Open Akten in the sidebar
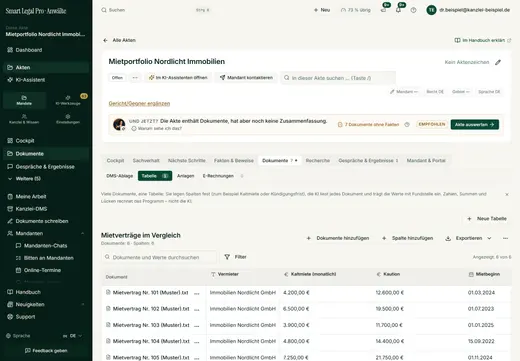 click(x=46, y=67)
